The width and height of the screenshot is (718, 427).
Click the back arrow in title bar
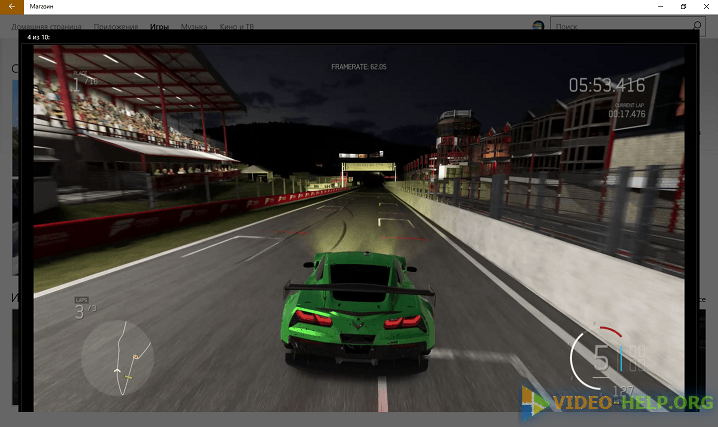pyautogui.click(x=12, y=7)
